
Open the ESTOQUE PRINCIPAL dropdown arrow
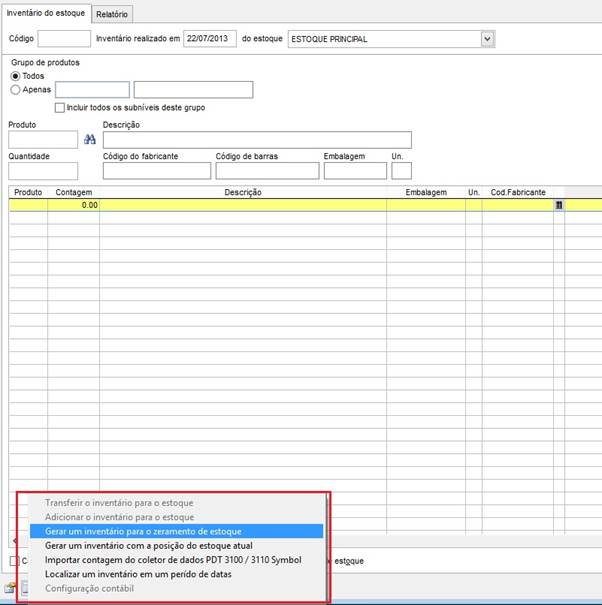[x=488, y=39]
